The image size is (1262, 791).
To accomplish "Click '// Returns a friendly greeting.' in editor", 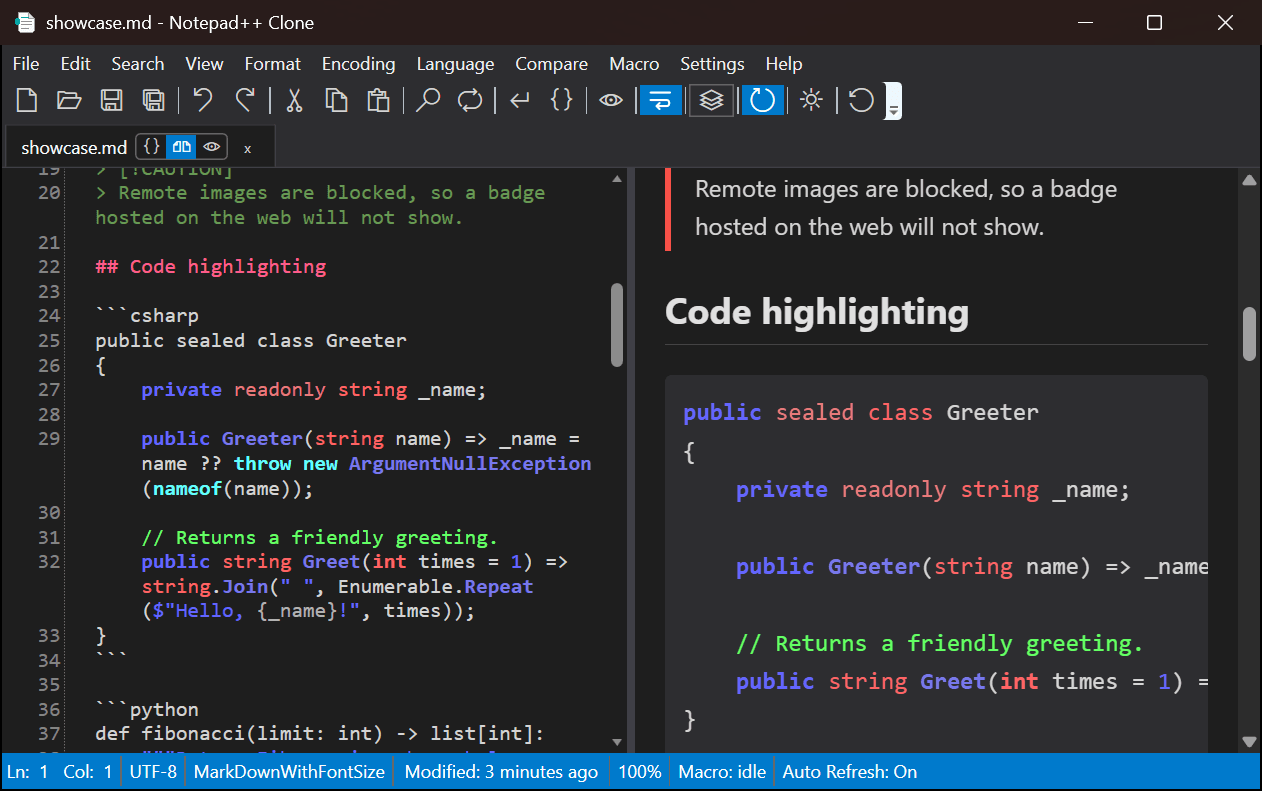I will pos(319,537).
